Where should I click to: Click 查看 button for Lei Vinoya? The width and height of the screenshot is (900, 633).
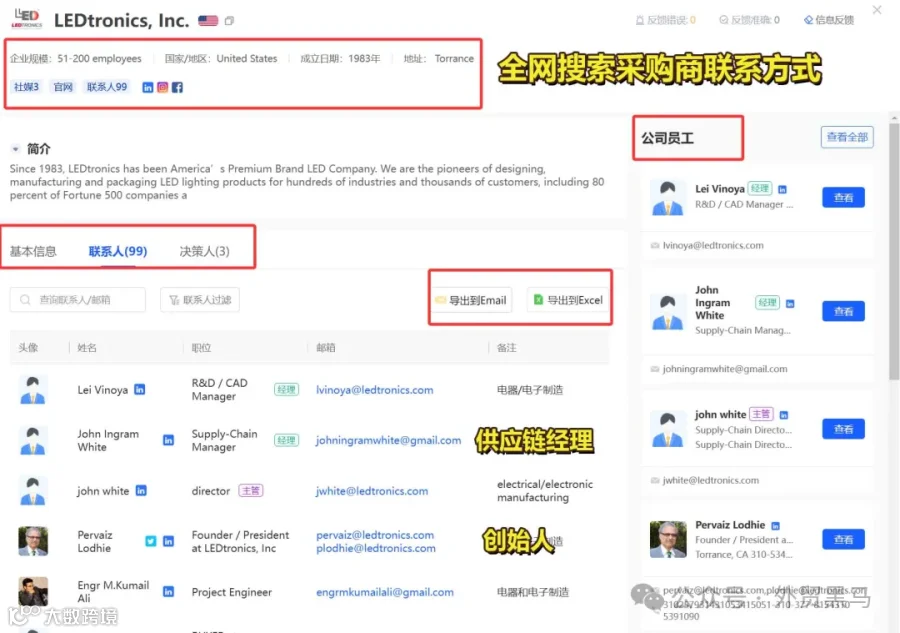tap(843, 197)
